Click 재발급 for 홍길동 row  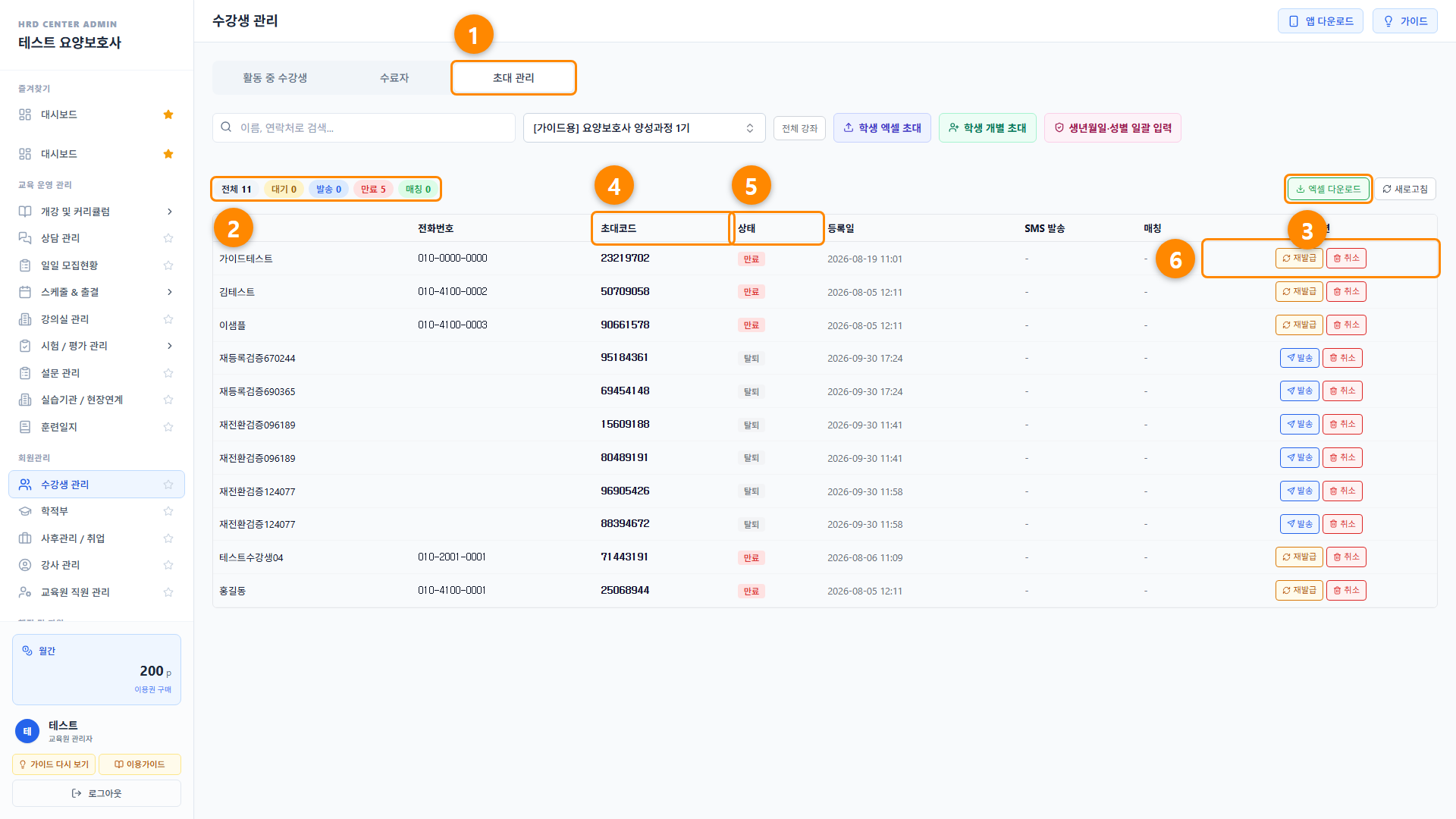[1299, 590]
